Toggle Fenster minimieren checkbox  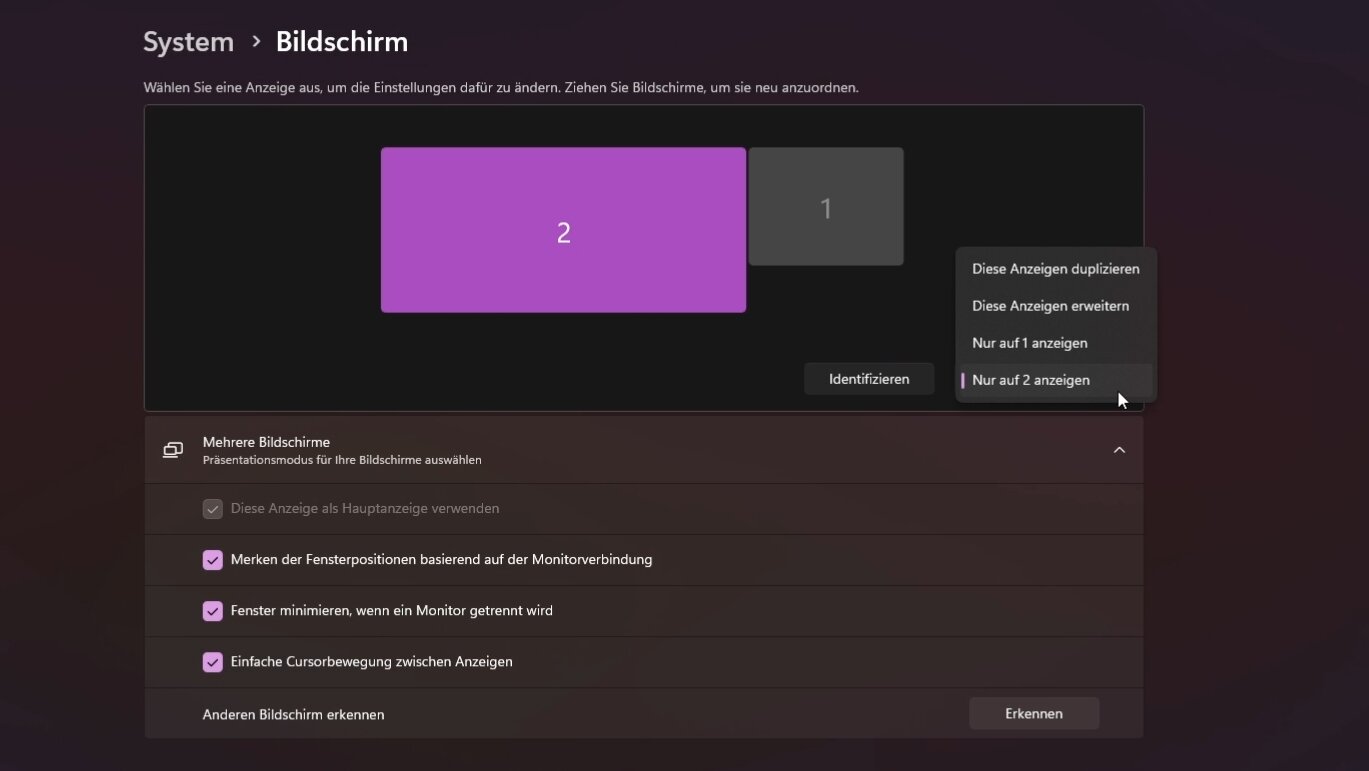pyautogui.click(x=212, y=611)
